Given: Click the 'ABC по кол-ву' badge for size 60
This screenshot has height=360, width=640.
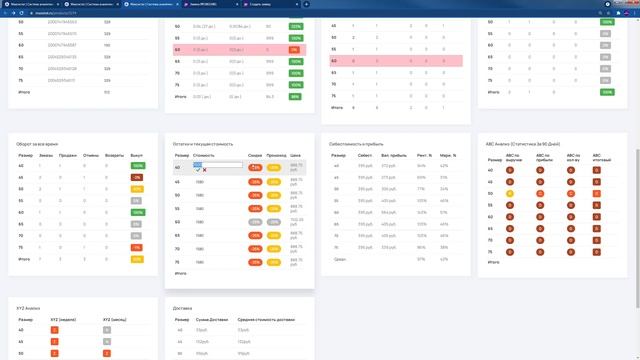Looking at the screenshot, I should tap(571, 217).
